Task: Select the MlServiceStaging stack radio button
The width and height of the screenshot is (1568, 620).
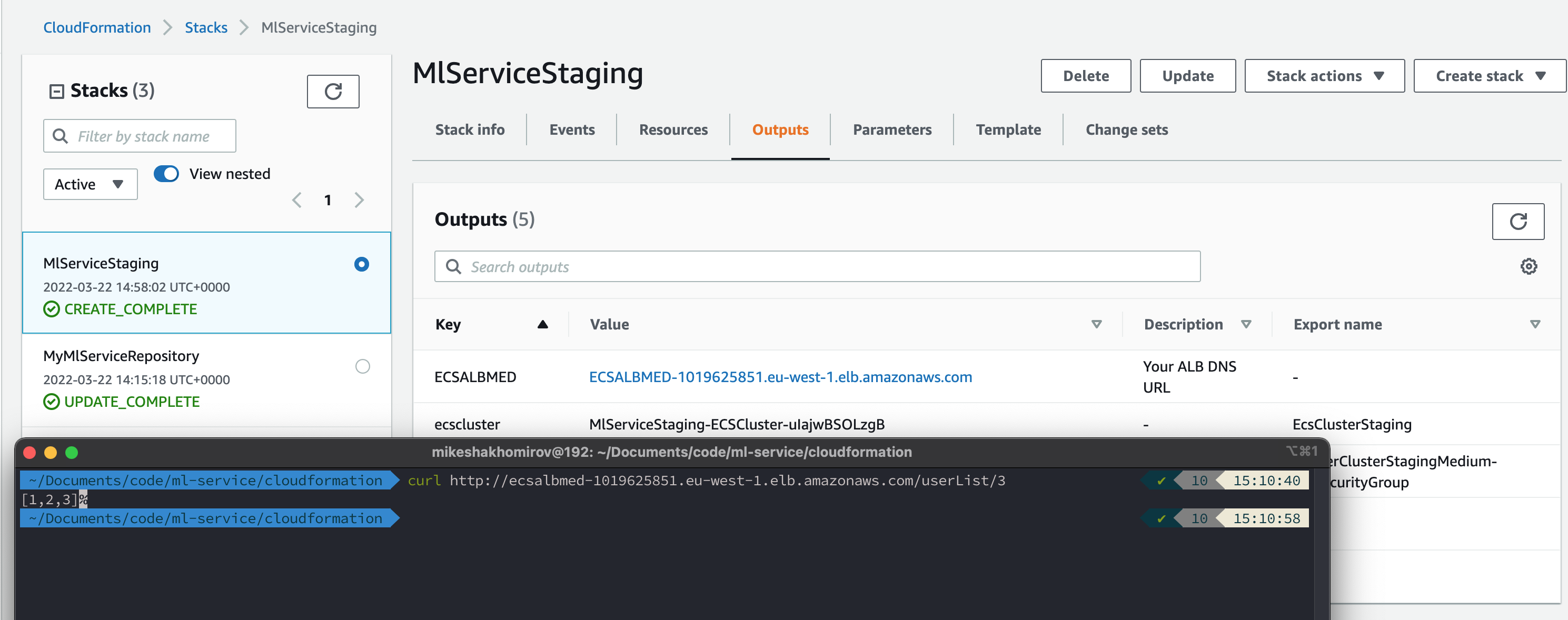Action: [x=361, y=264]
